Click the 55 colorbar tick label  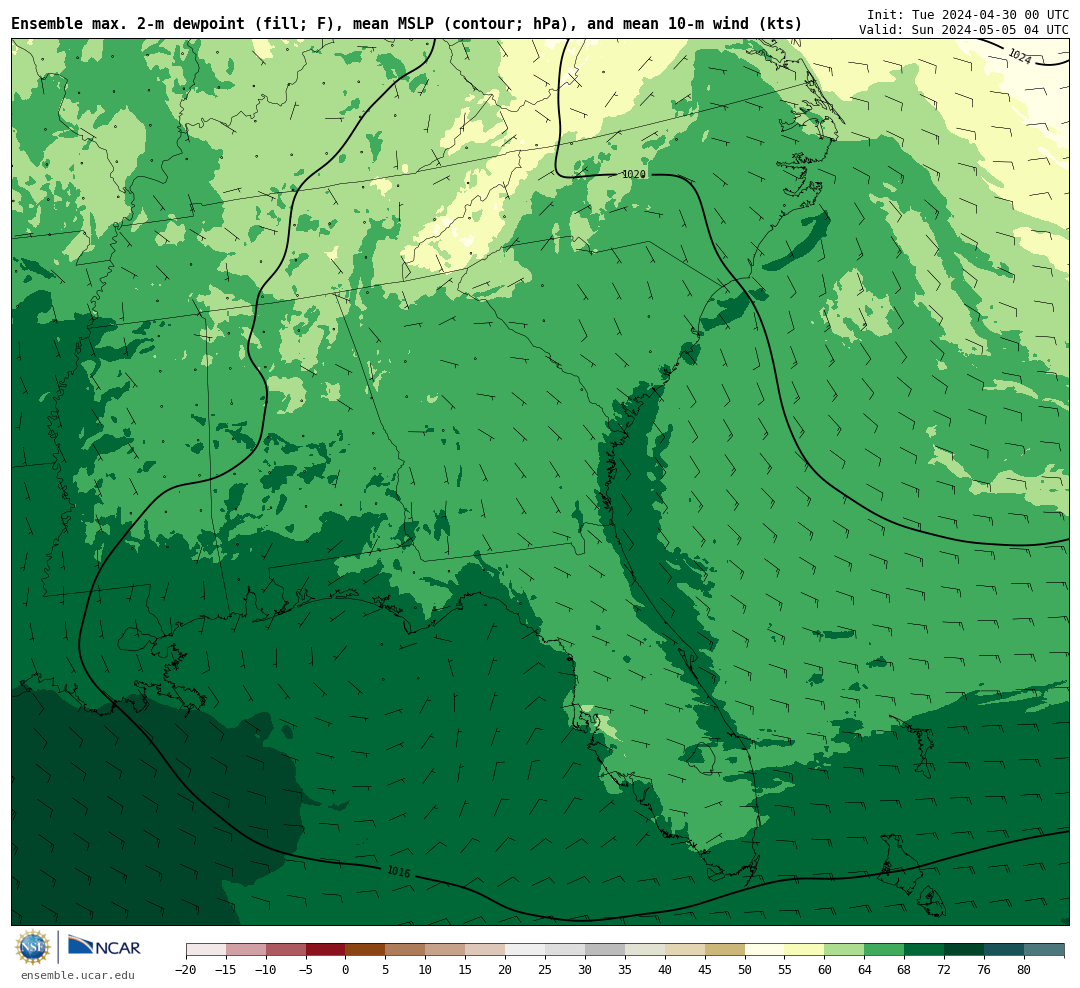pyautogui.click(x=785, y=970)
